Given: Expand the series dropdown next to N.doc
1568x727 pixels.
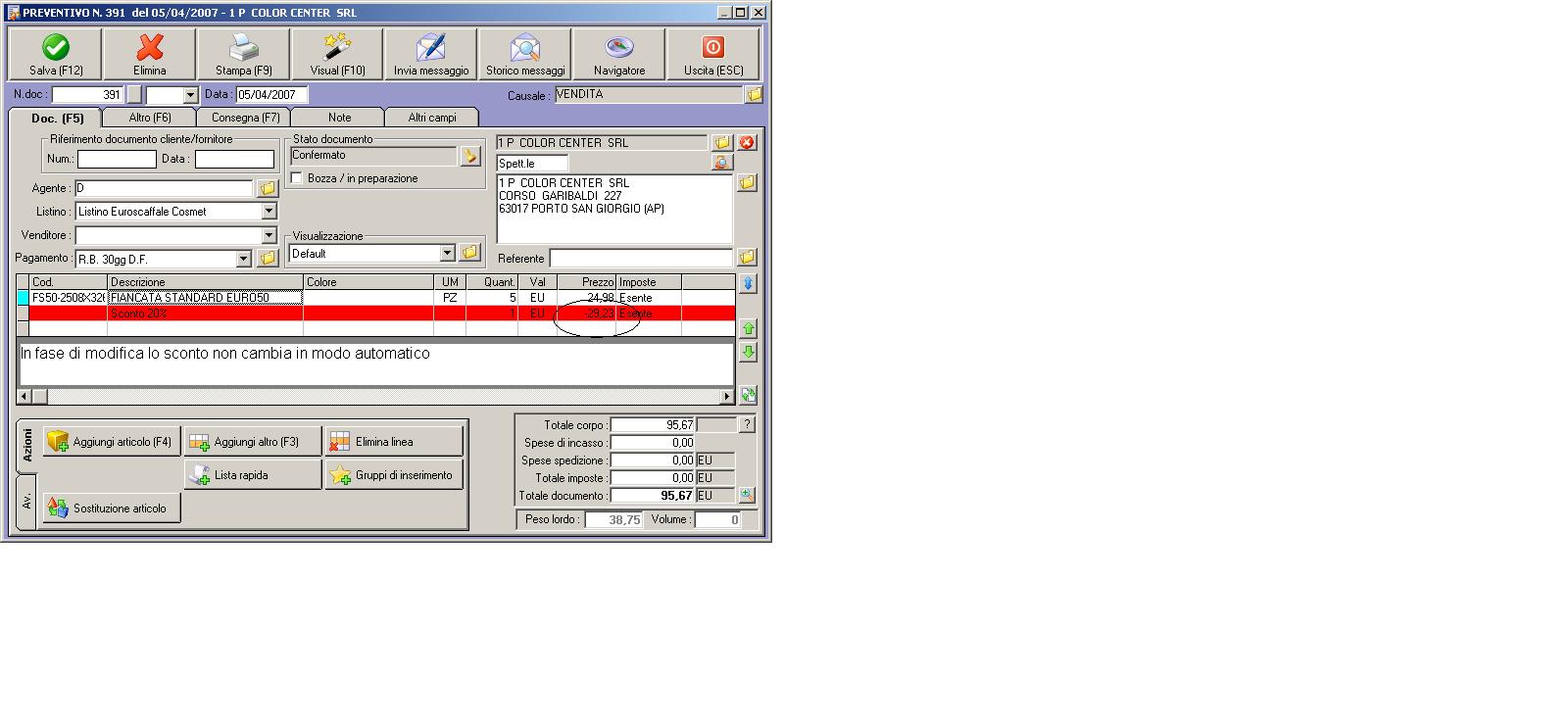Looking at the screenshot, I should [x=191, y=95].
